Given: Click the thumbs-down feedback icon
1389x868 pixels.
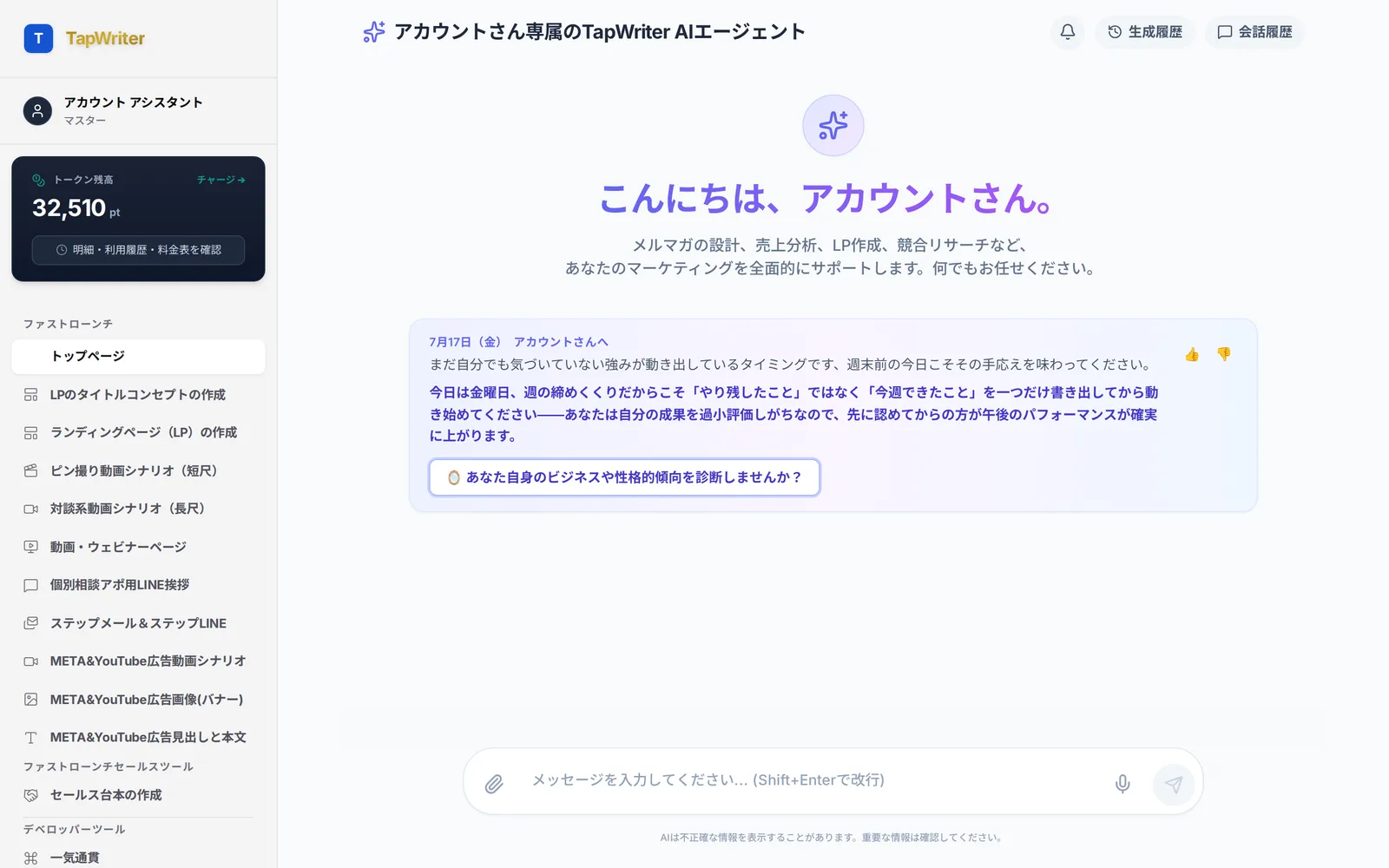Looking at the screenshot, I should pyautogui.click(x=1224, y=354).
